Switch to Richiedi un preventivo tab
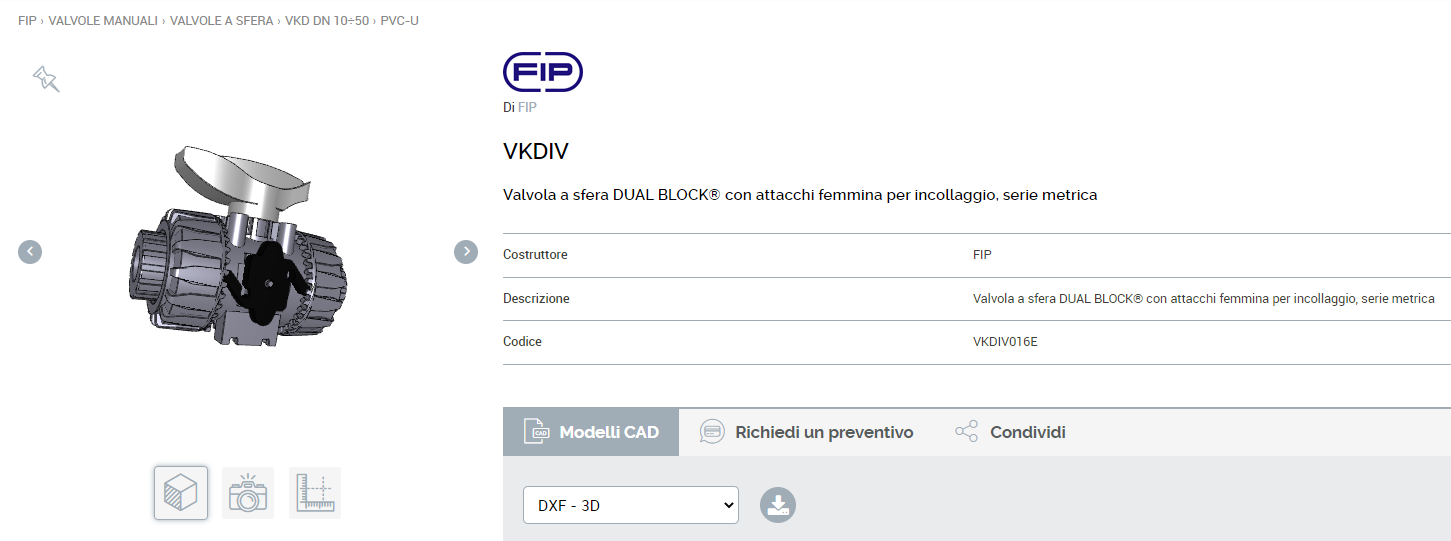Screen dimensions: 1451x541 [807, 432]
